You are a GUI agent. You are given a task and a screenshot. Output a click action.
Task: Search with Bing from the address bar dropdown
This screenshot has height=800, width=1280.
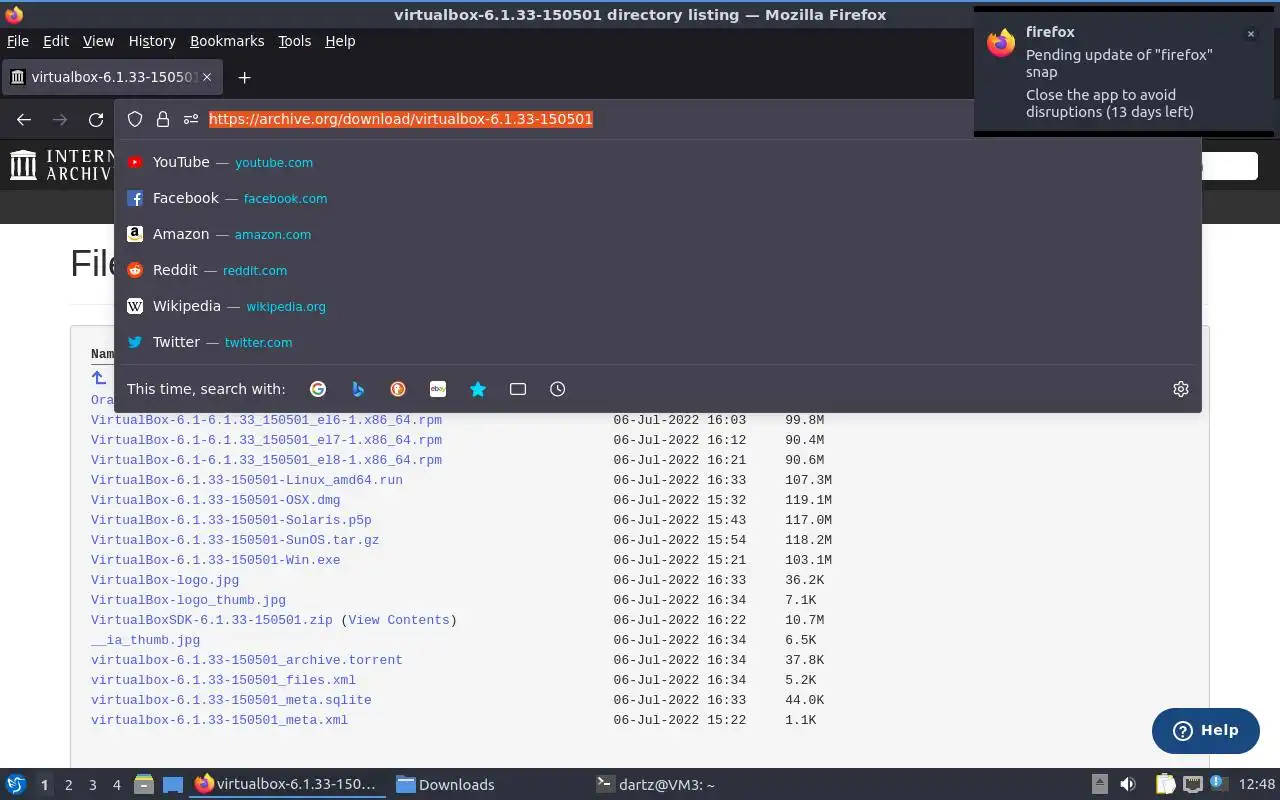[358, 389]
